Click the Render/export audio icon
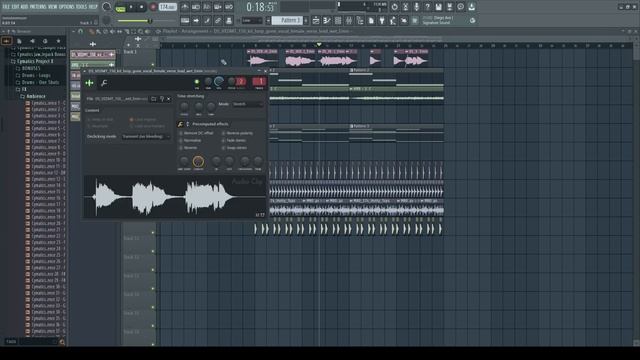Image resolution: width=640 pixels, height=360 pixels. click(449, 7)
